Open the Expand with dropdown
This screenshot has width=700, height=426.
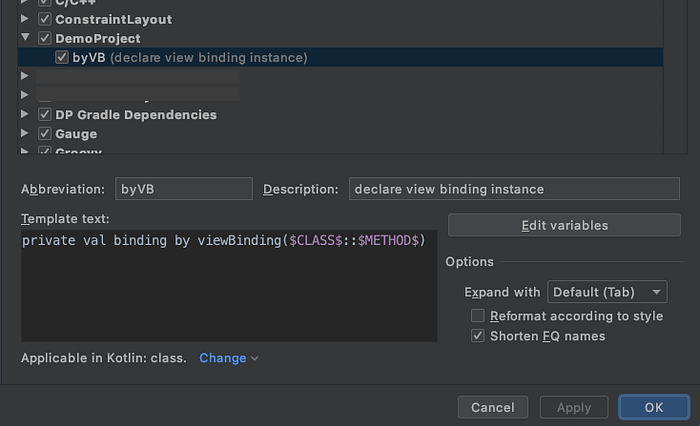pyautogui.click(x=607, y=292)
